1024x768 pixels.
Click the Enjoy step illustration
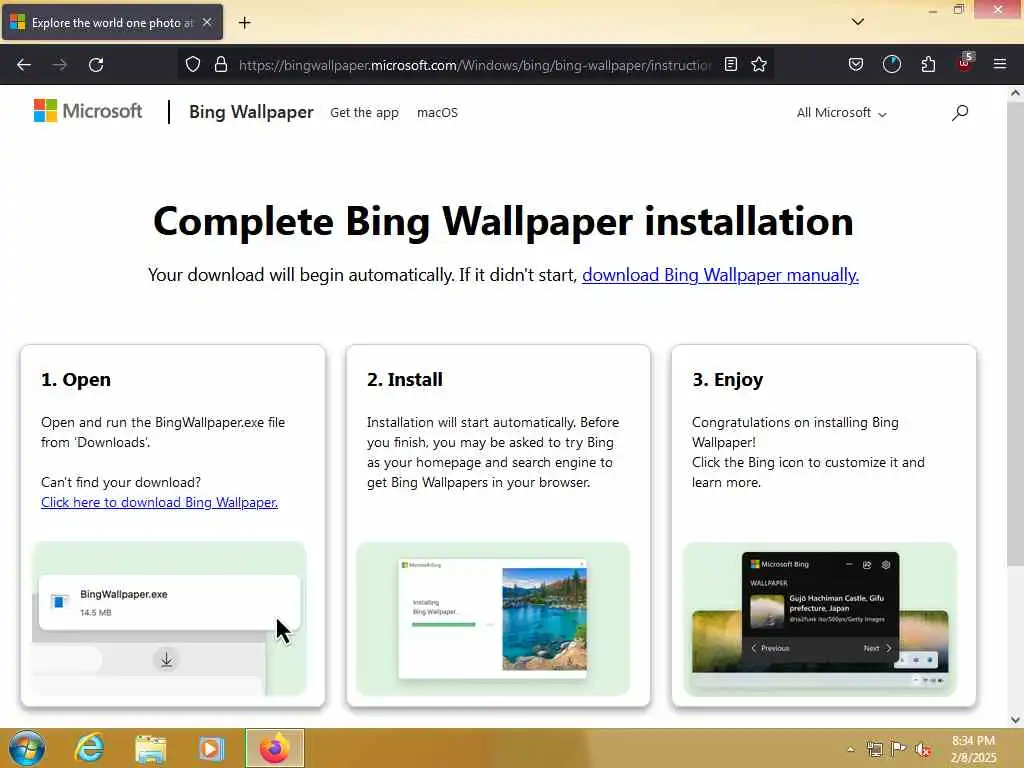(820, 618)
